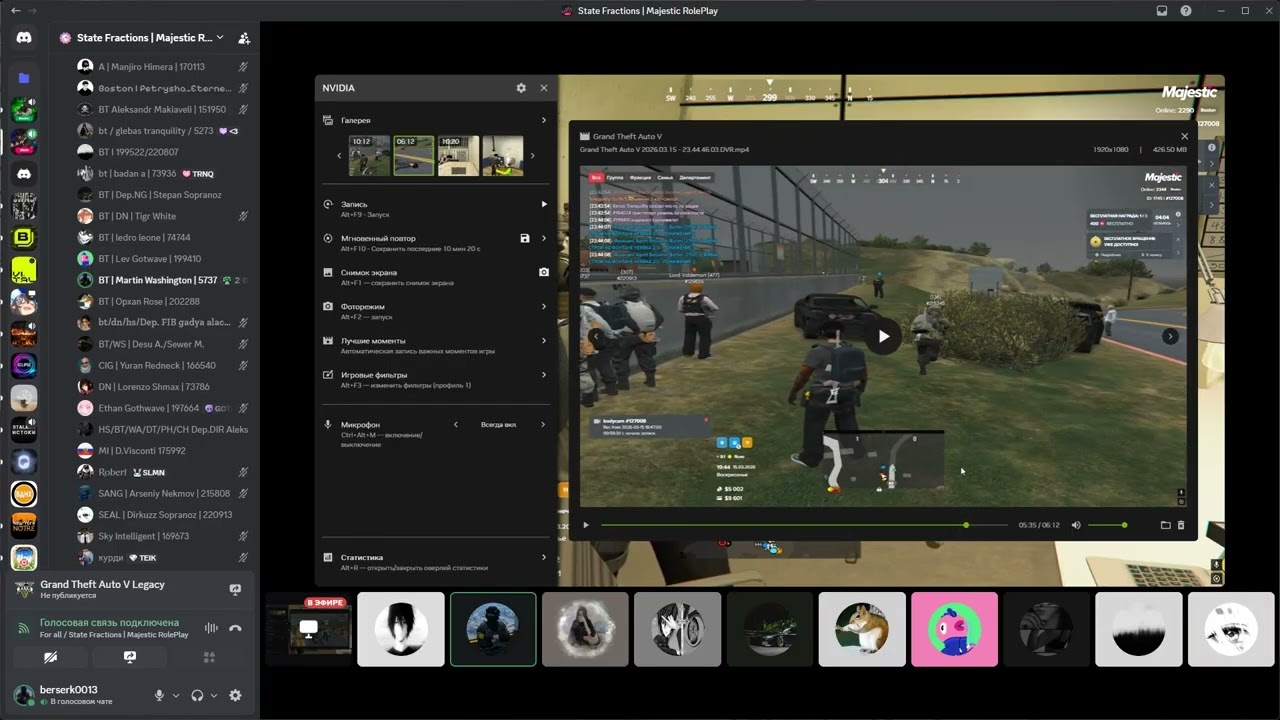Open headphone output options dropdown arrow

(x=214, y=695)
